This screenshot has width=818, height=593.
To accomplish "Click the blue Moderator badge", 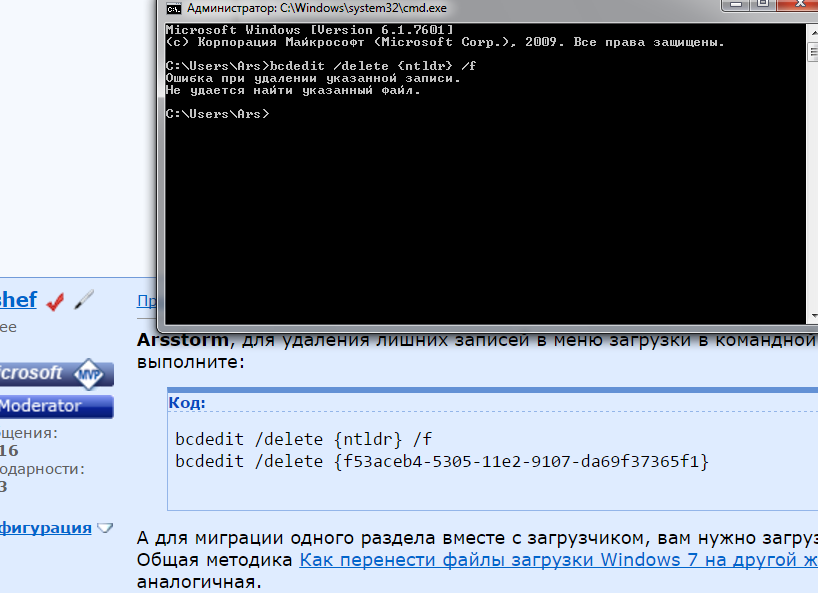I will [55, 406].
